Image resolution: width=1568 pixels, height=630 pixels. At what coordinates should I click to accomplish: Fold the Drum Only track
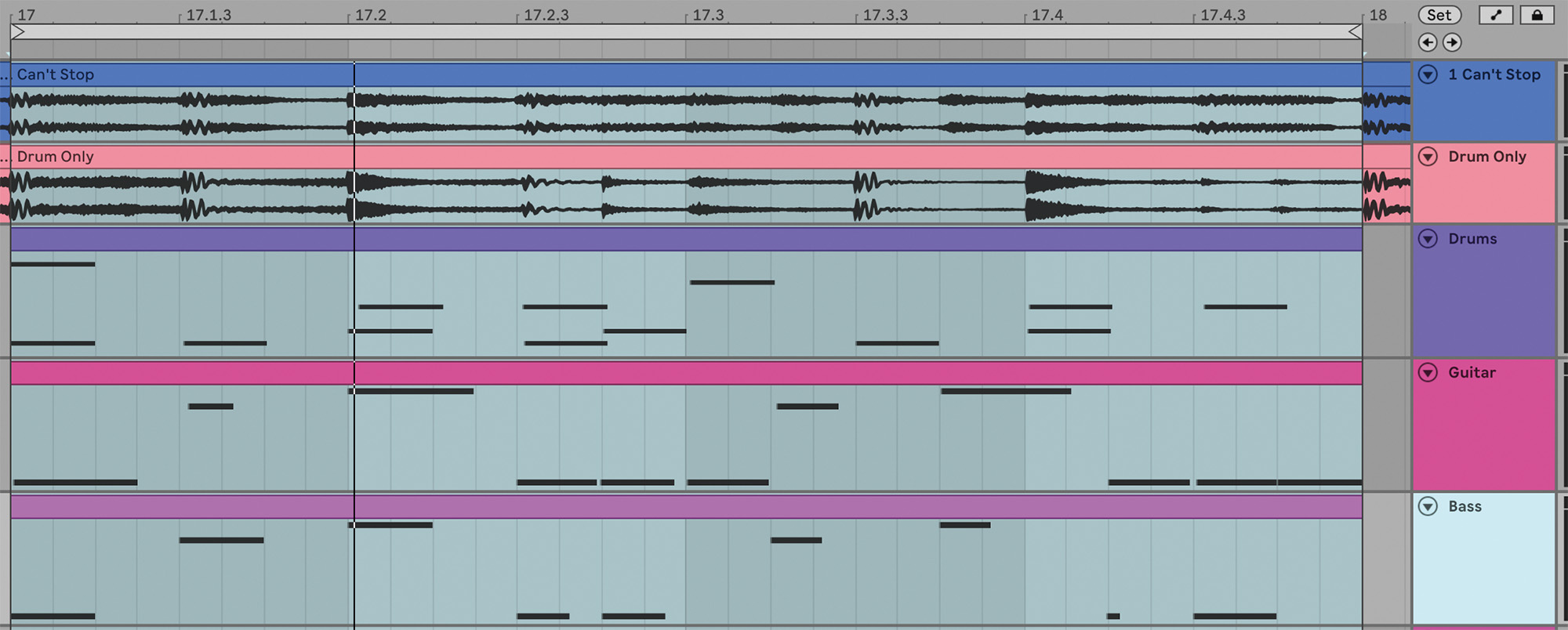[x=1428, y=157]
